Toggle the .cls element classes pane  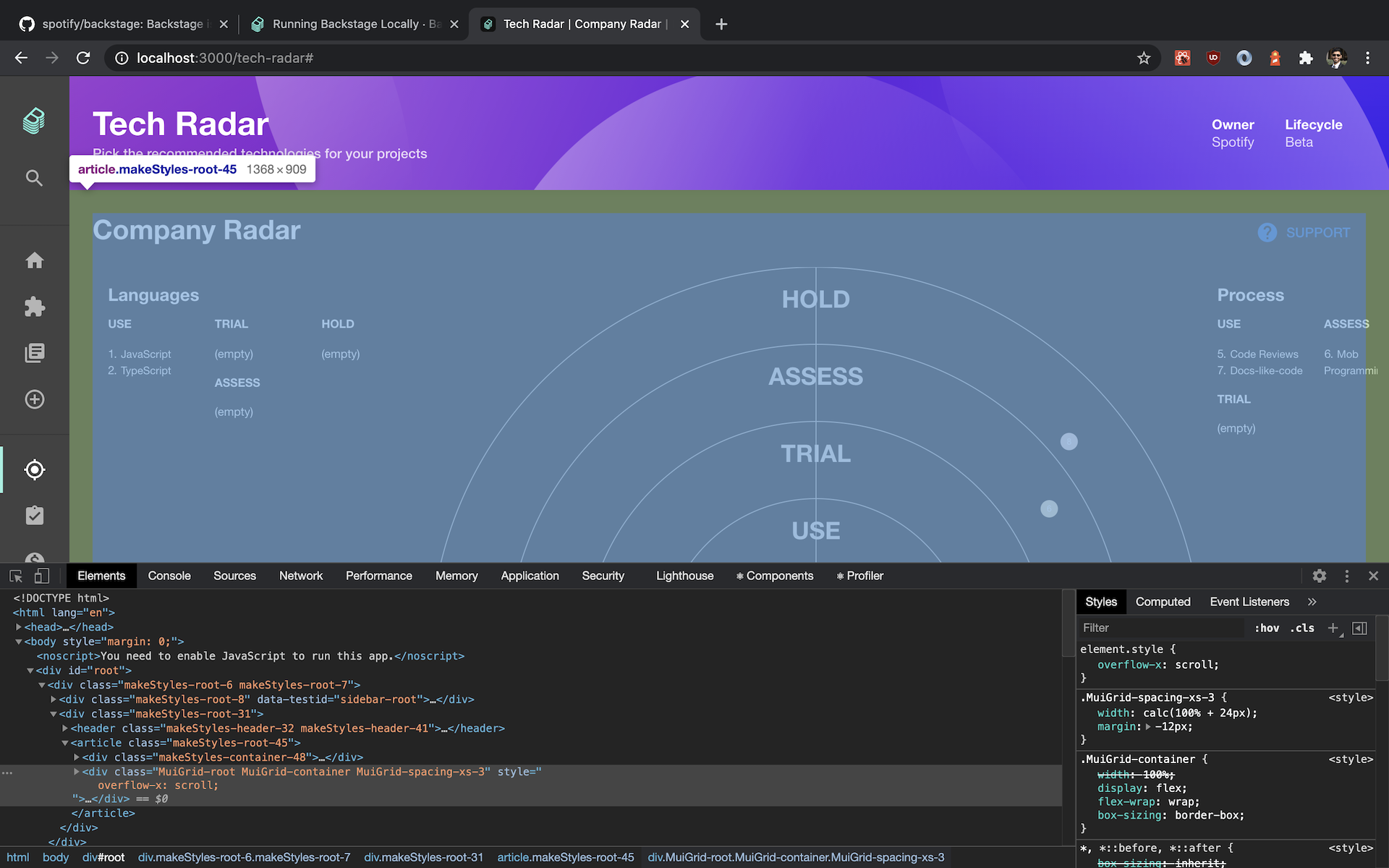click(x=1301, y=628)
